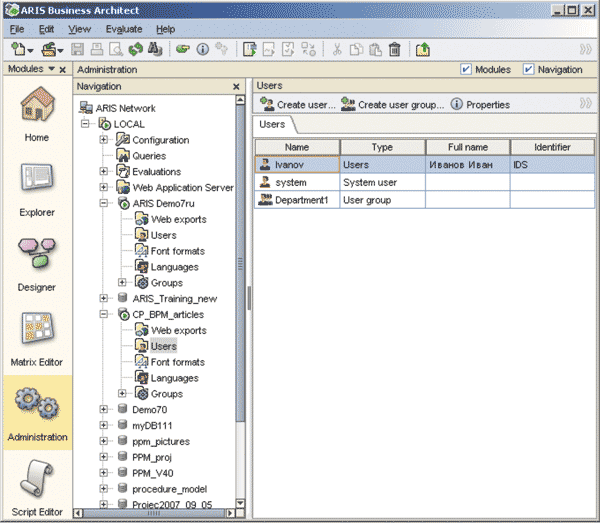Open the Explorer module
The image size is (600, 523).
click(x=37, y=189)
